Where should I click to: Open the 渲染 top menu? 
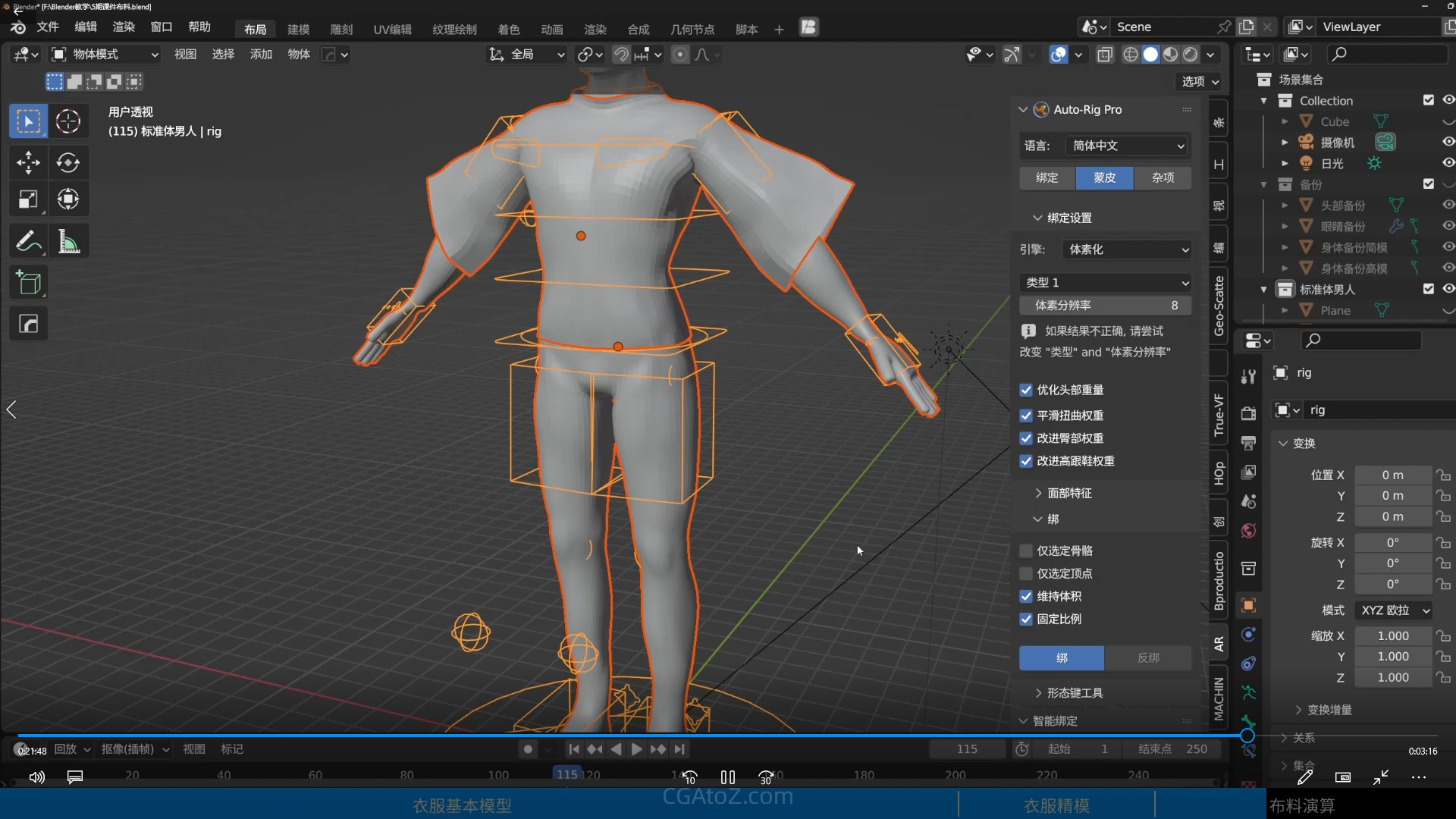click(x=124, y=27)
